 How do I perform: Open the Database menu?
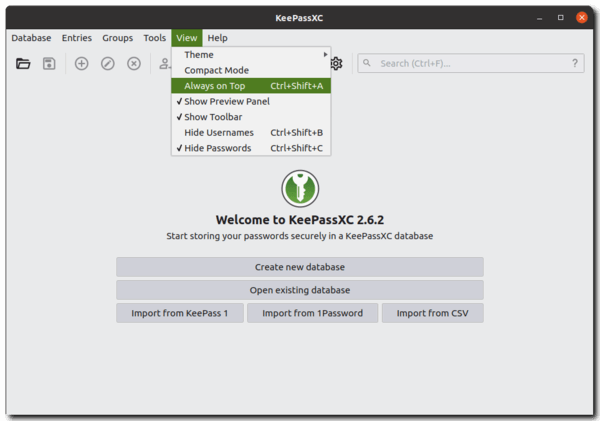click(31, 38)
